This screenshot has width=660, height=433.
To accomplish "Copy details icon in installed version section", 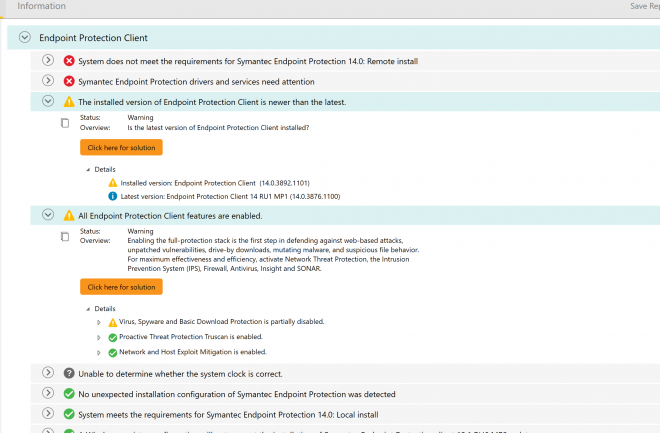I will pyautogui.click(x=65, y=123).
